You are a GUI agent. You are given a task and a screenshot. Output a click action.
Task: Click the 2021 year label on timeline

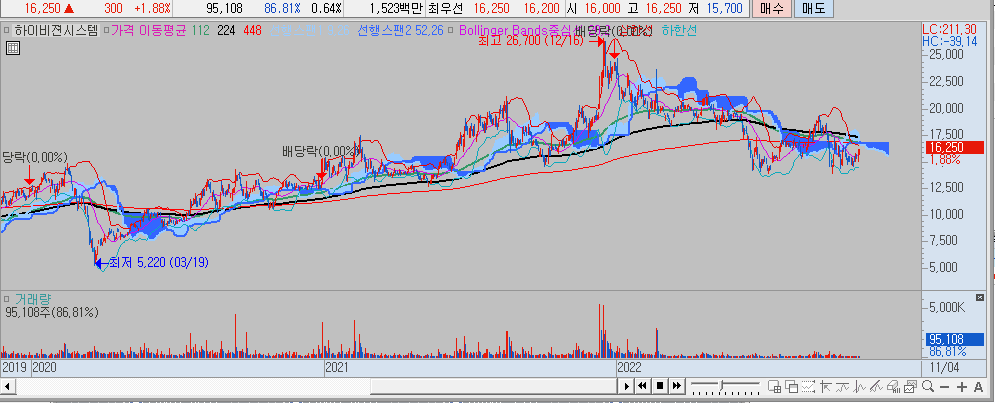pyautogui.click(x=337, y=367)
